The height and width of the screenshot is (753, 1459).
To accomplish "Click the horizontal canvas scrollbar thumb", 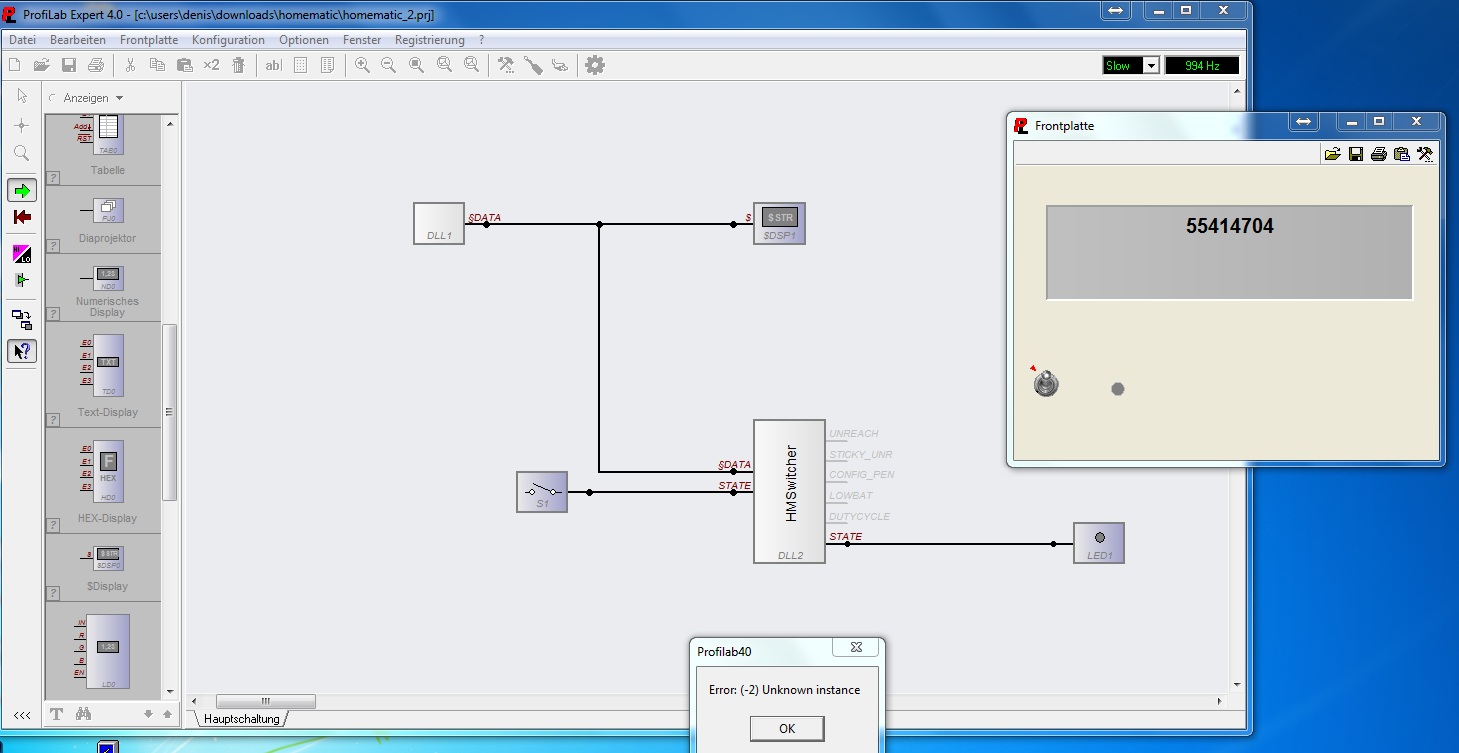I will [x=265, y=701].
